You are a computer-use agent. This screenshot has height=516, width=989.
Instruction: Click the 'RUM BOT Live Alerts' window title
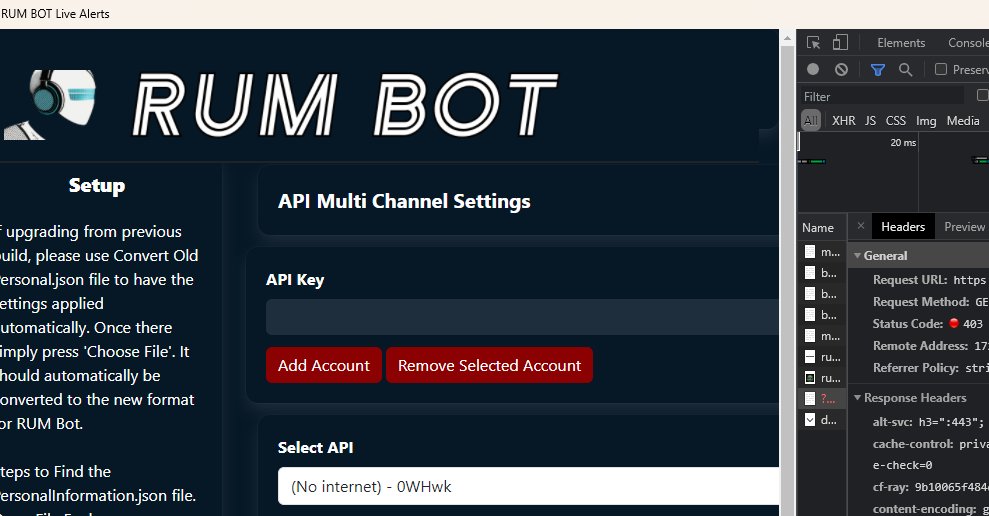(x=55, y=14)
